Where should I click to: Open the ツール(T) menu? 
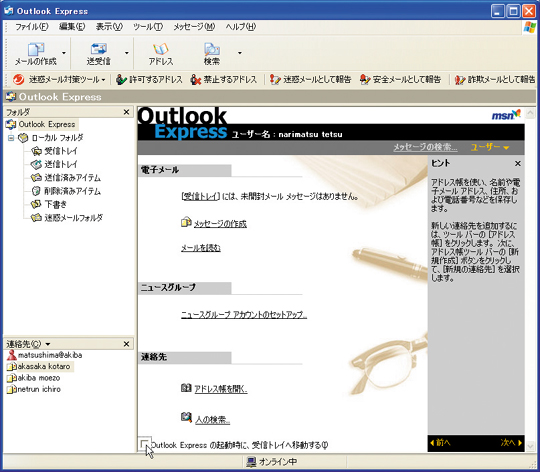pyautogui.click(x=148, y=27)
